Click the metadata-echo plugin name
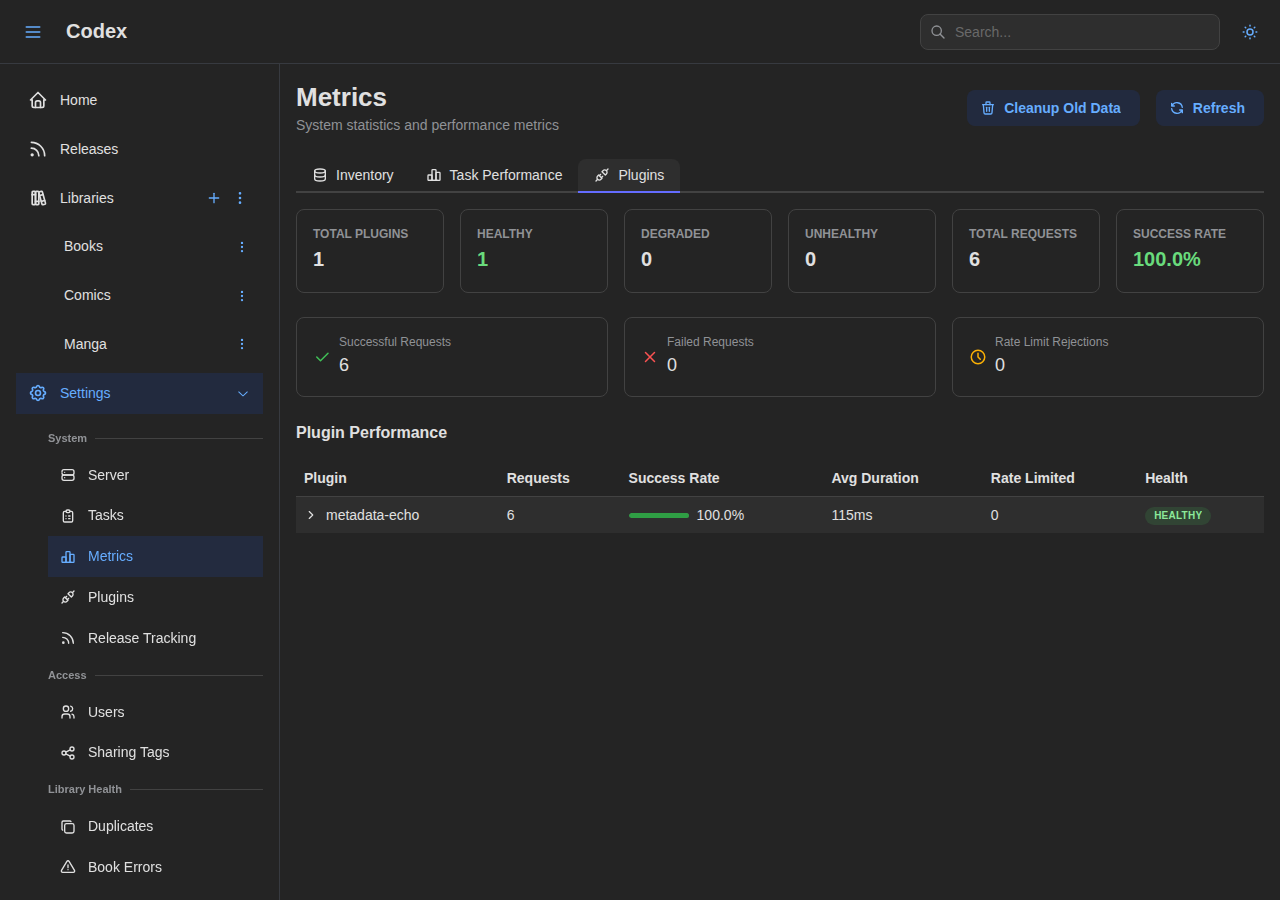Screen dimensions: 1280x900 (x=373, y=515)
